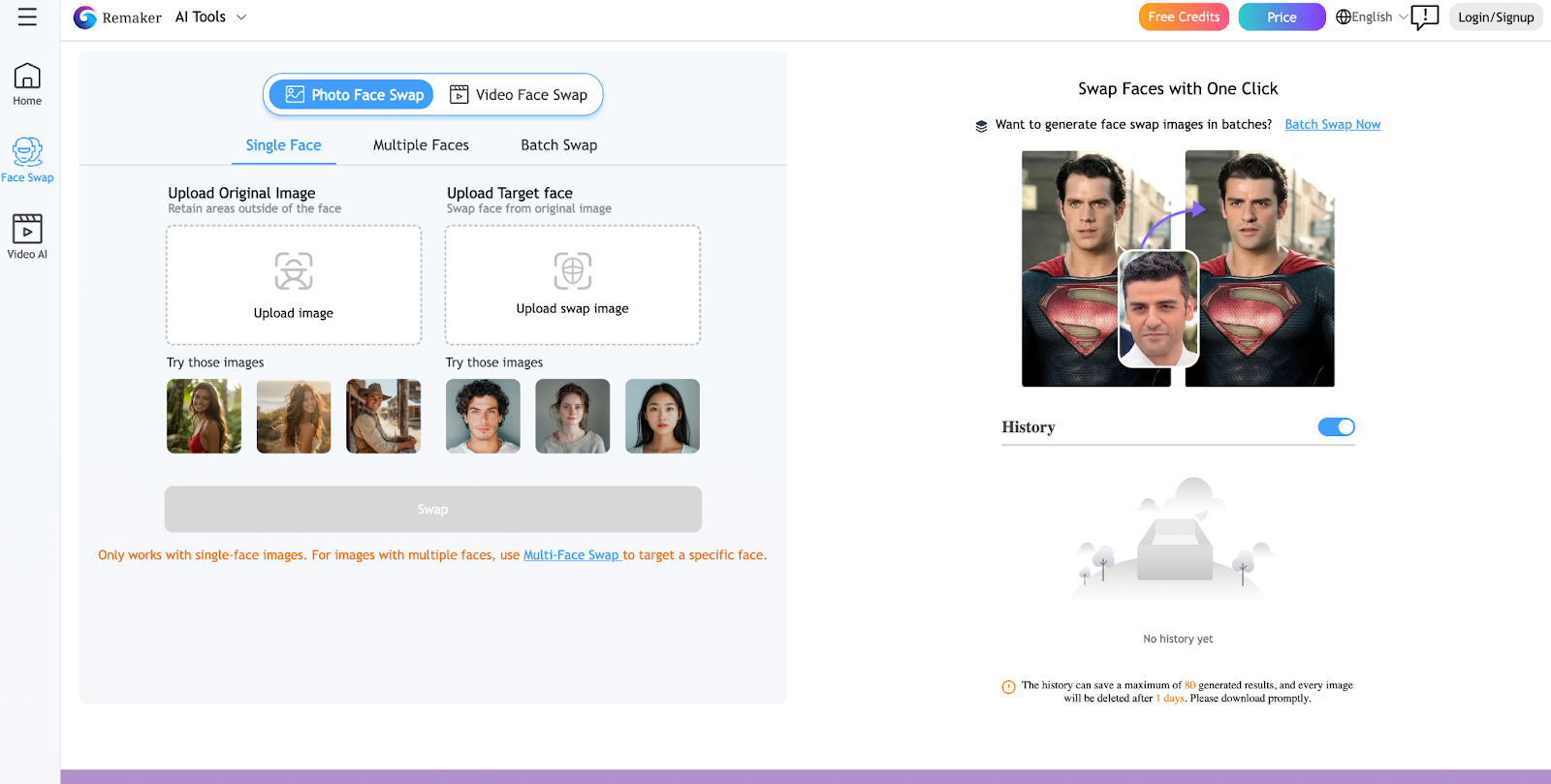Choose Asian woman target face

click(x=662, y=417)
